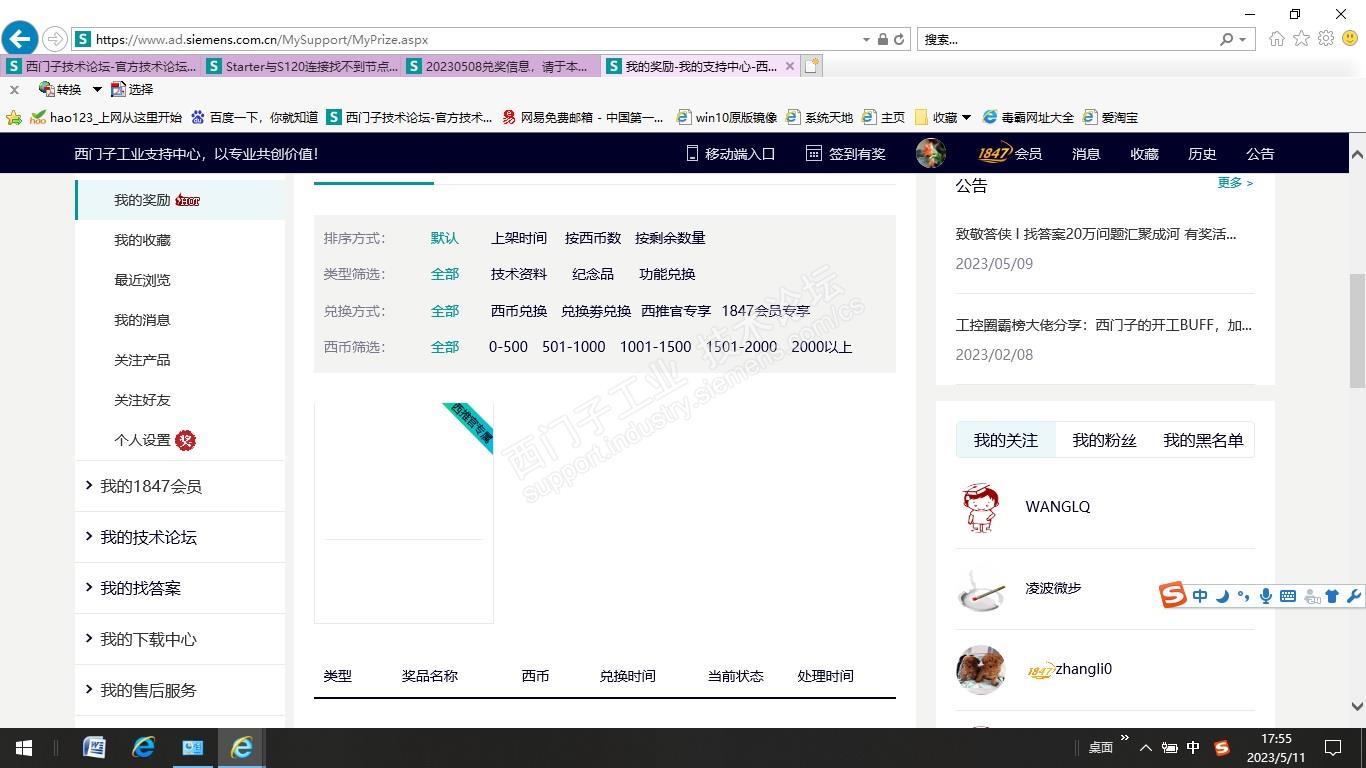The image size is (1366, 768).
Task: Click the add-to-favorites-bar star icon
Action: [x=14, y=117]
